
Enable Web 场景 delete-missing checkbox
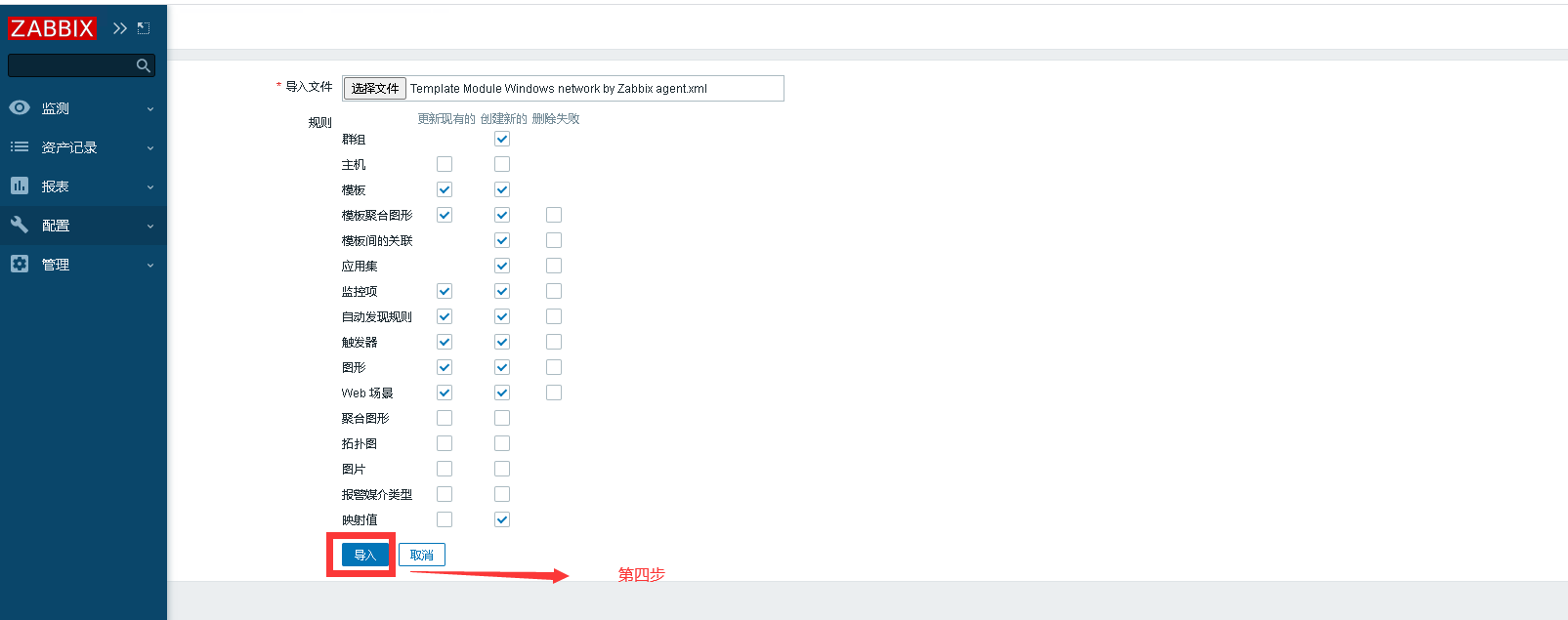point(554,393)
